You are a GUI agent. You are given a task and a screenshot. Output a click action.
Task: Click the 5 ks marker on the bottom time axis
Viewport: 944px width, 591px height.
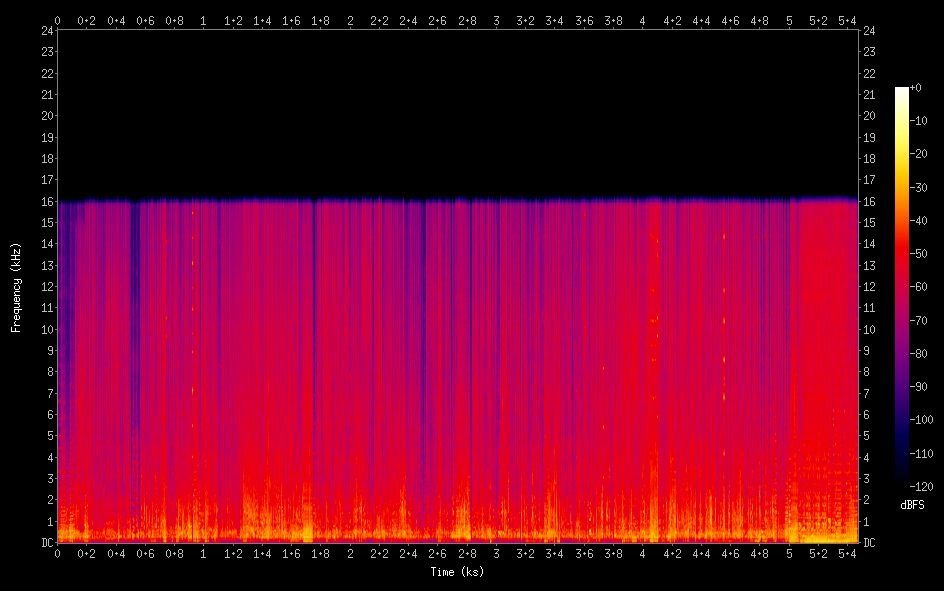789,553
